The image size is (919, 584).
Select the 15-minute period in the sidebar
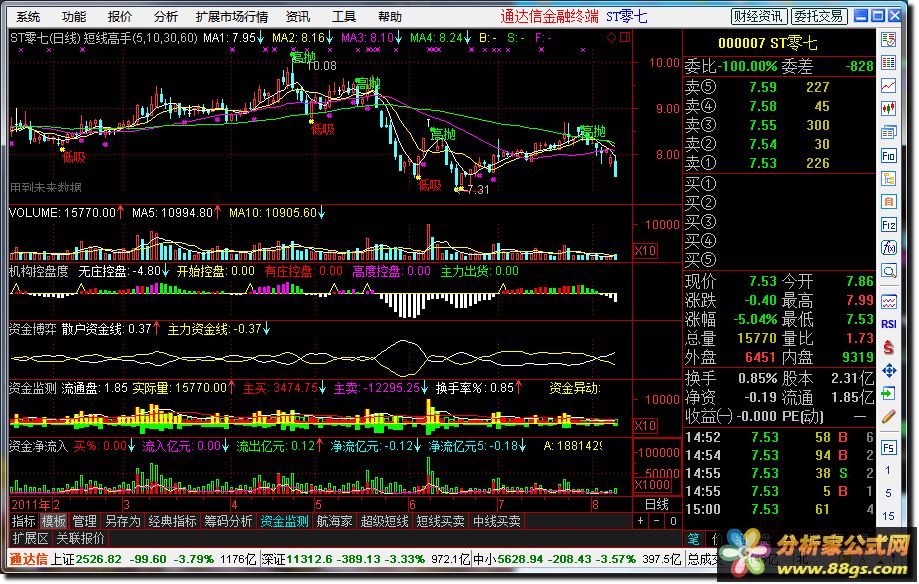click(x=889, y=516)
